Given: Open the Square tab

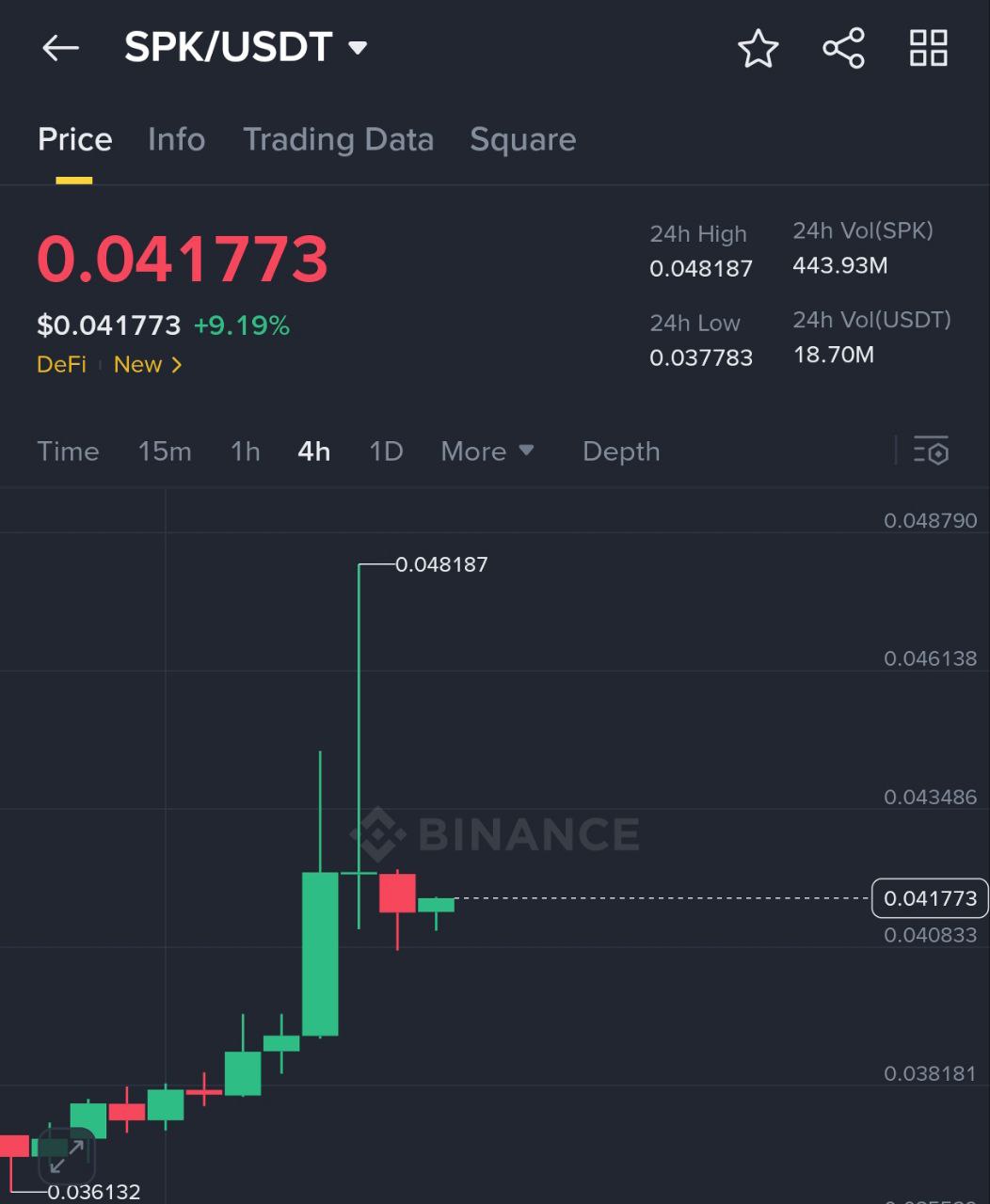Looking at the screenshot, I should (522, 140).
